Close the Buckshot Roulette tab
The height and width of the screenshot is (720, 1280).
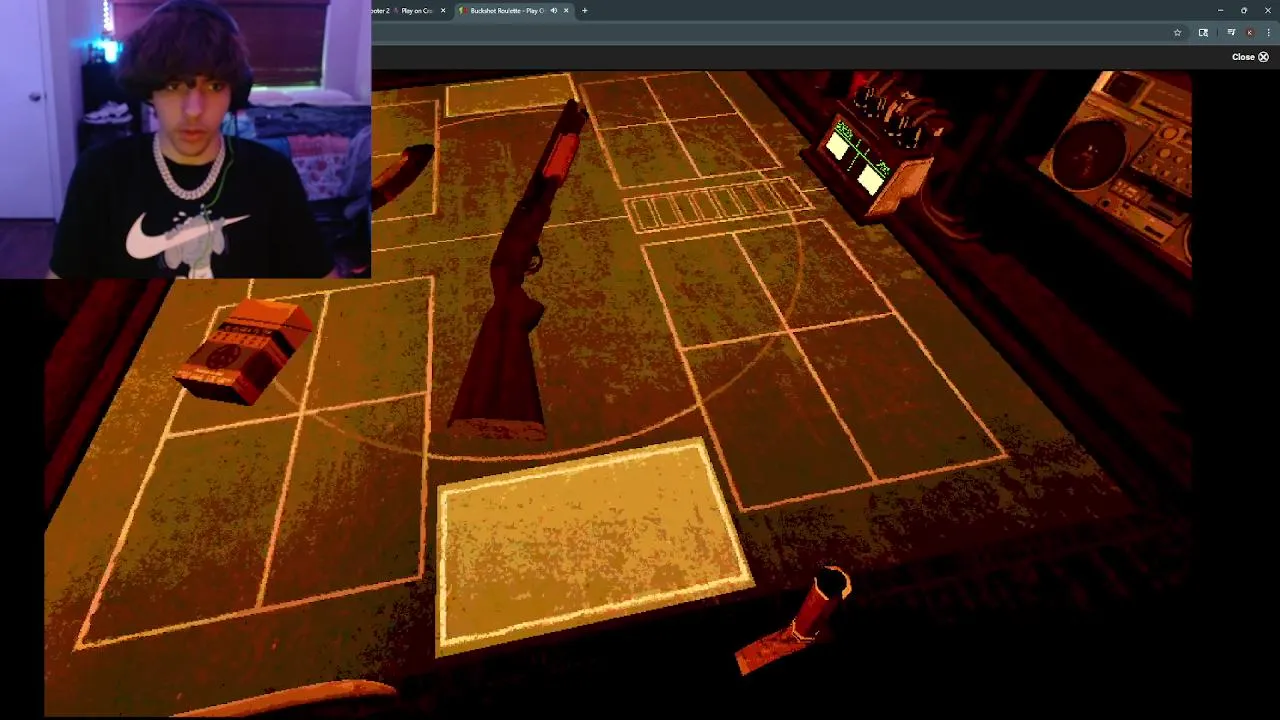pyautogui.click(x=566, y=11)
